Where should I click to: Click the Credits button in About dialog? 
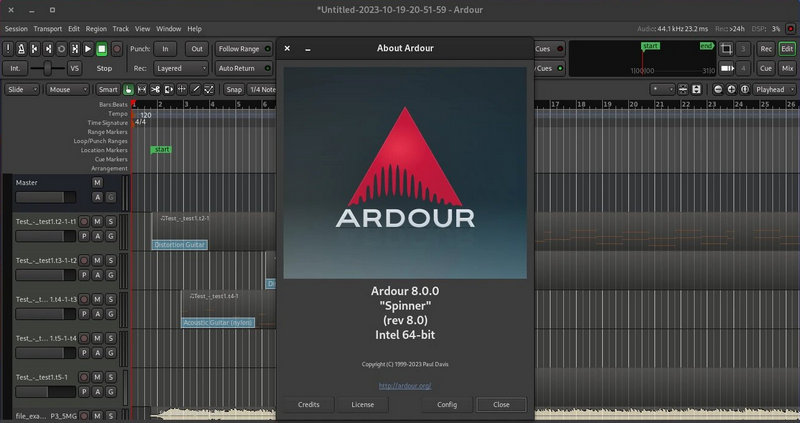tap(309, 405)
